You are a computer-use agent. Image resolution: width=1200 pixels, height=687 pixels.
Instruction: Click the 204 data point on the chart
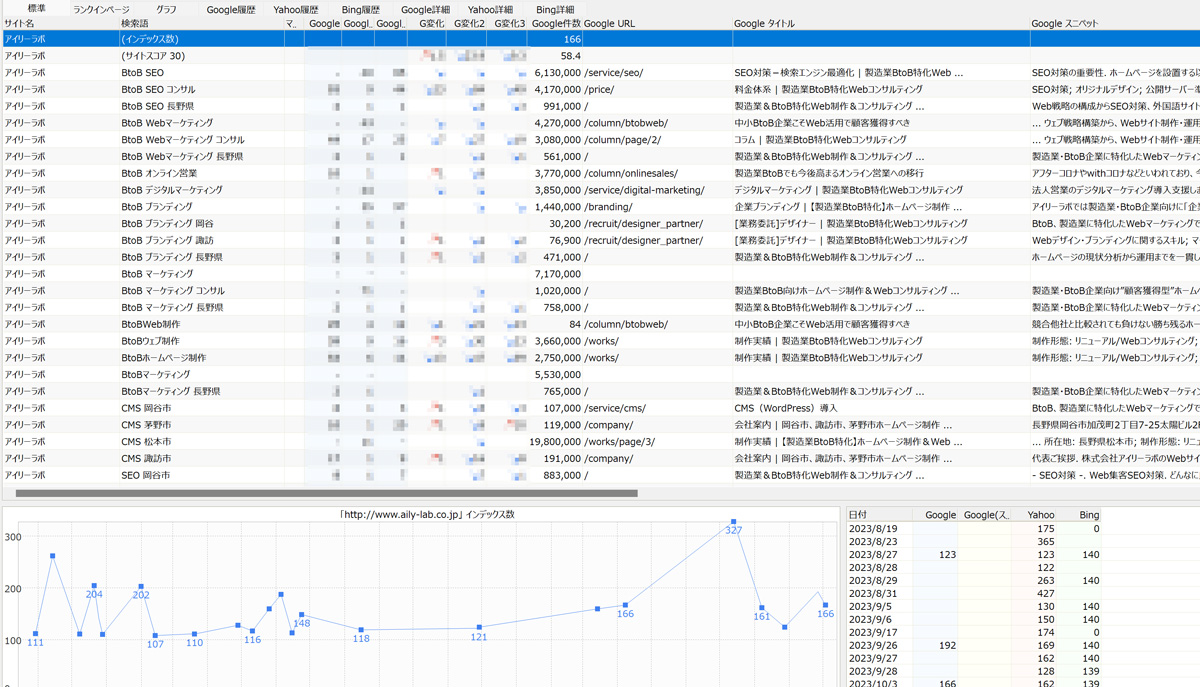94,586
